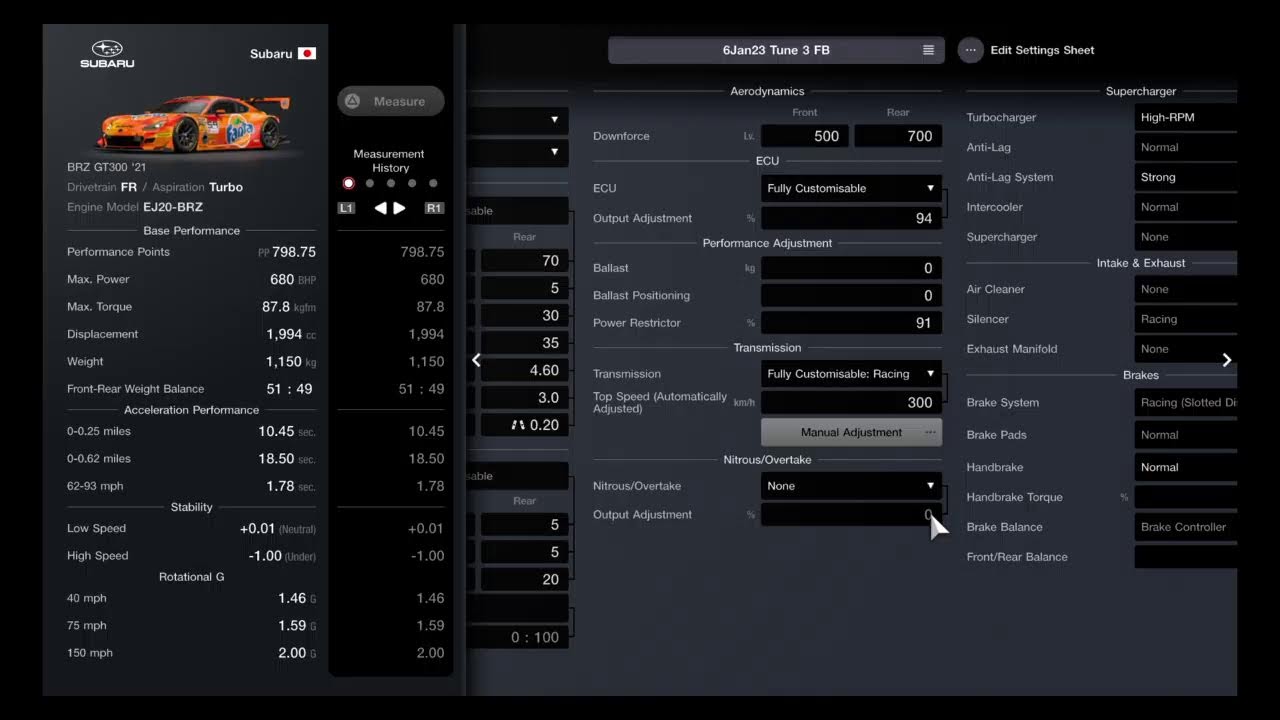1280x720 pixels.
Task: Edit the Ballast Positioning field
Action: [x=851, y=295]
